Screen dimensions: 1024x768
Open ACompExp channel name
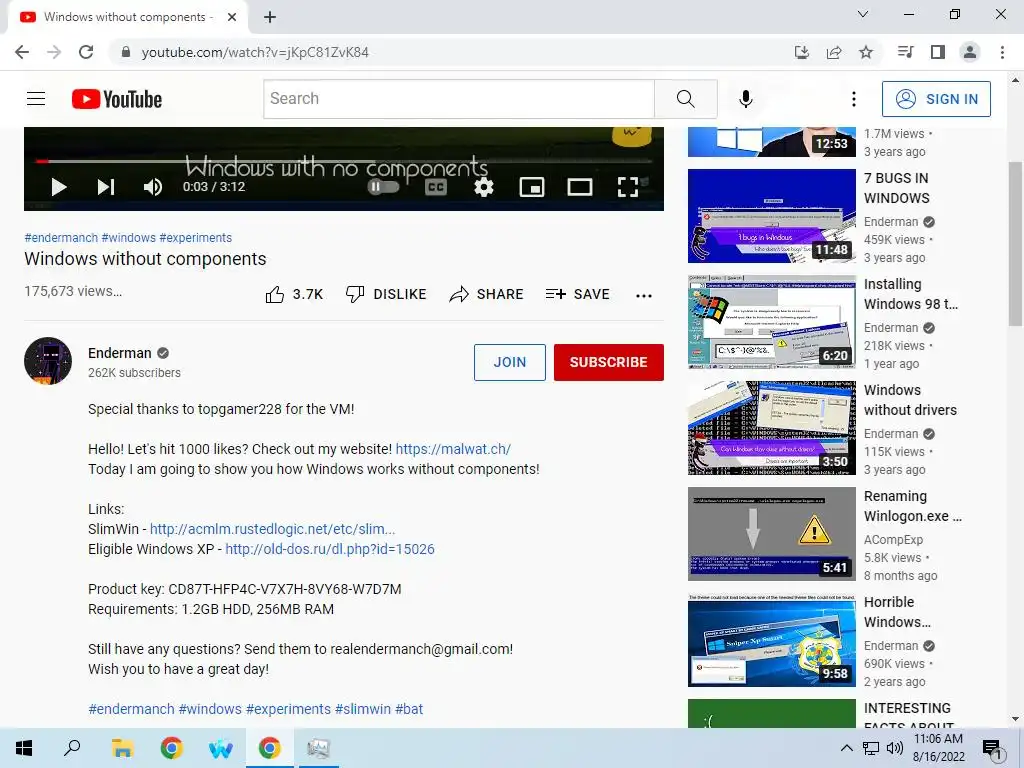pos(893,540)
